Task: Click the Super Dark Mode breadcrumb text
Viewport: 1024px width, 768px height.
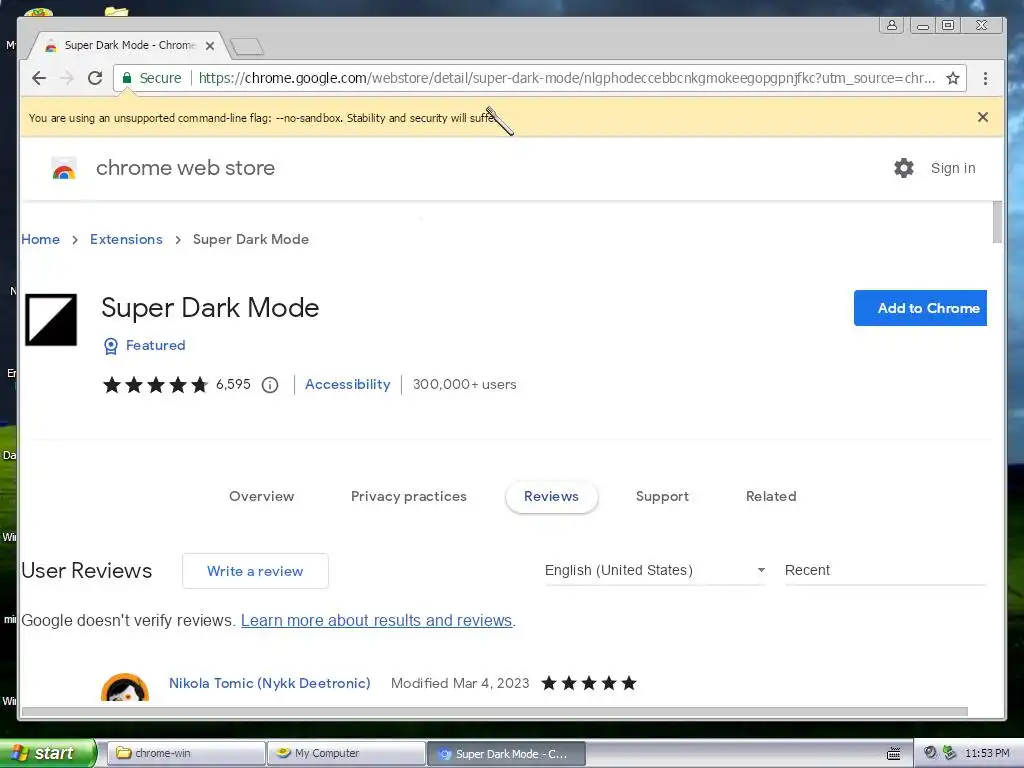Action: 251,240
